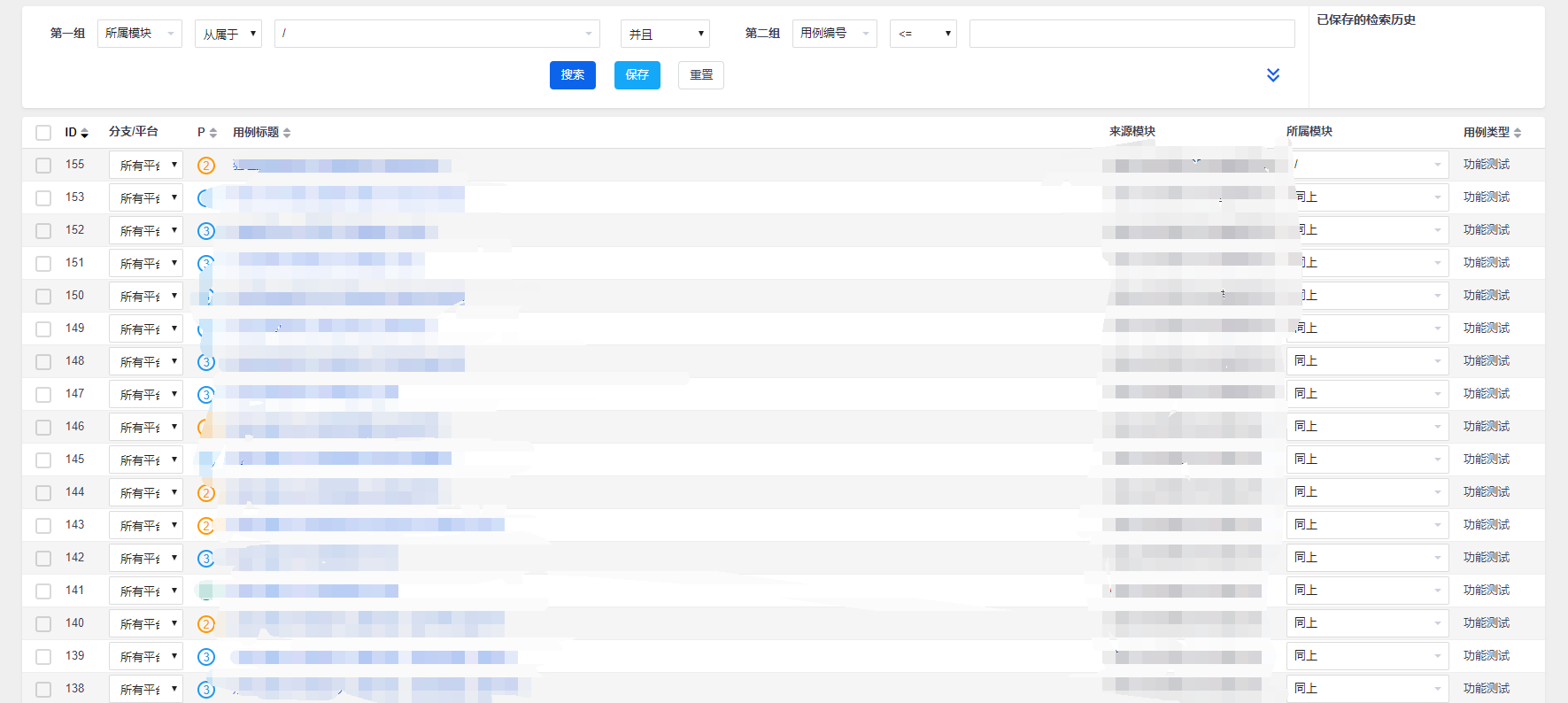Sort by 用例类型 column arrows
This screenshot has width=1568, height=703.
click(1518, 133)
